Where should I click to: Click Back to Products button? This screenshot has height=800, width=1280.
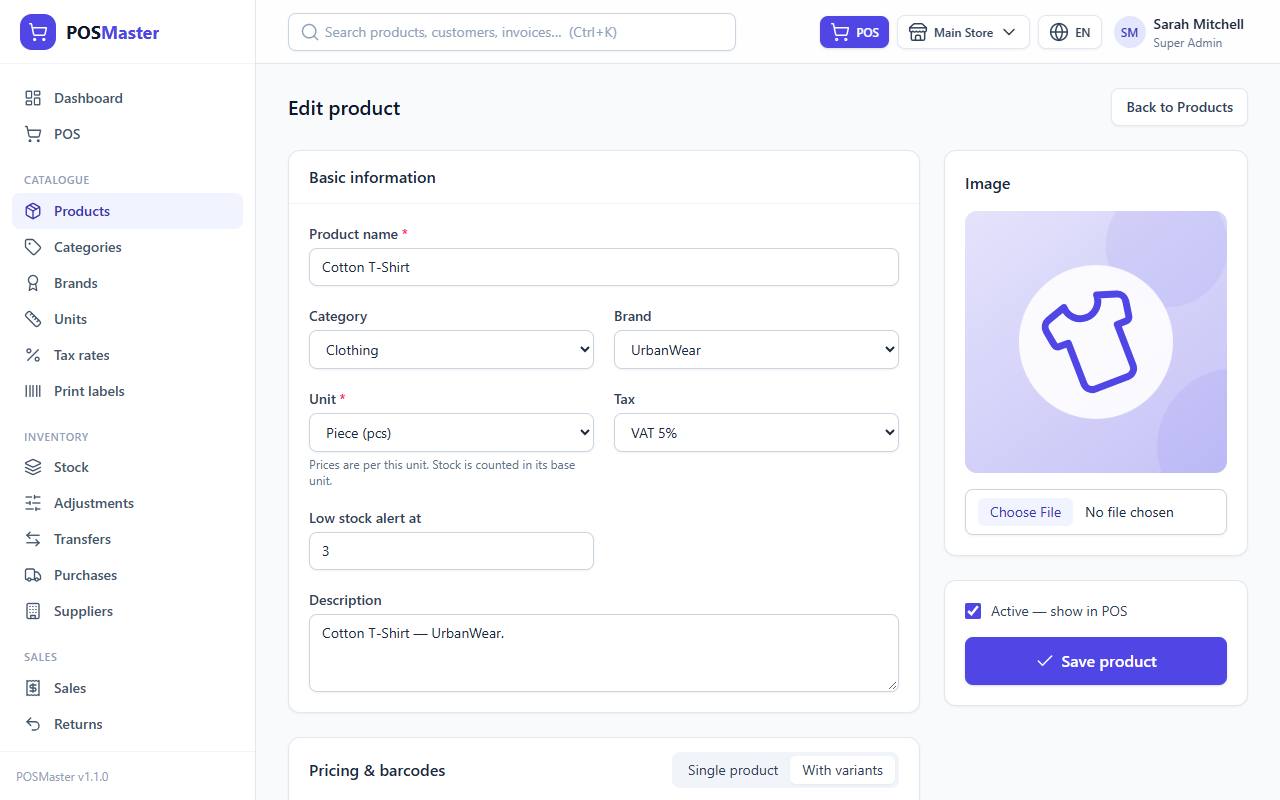click(x=1179, y=107)
